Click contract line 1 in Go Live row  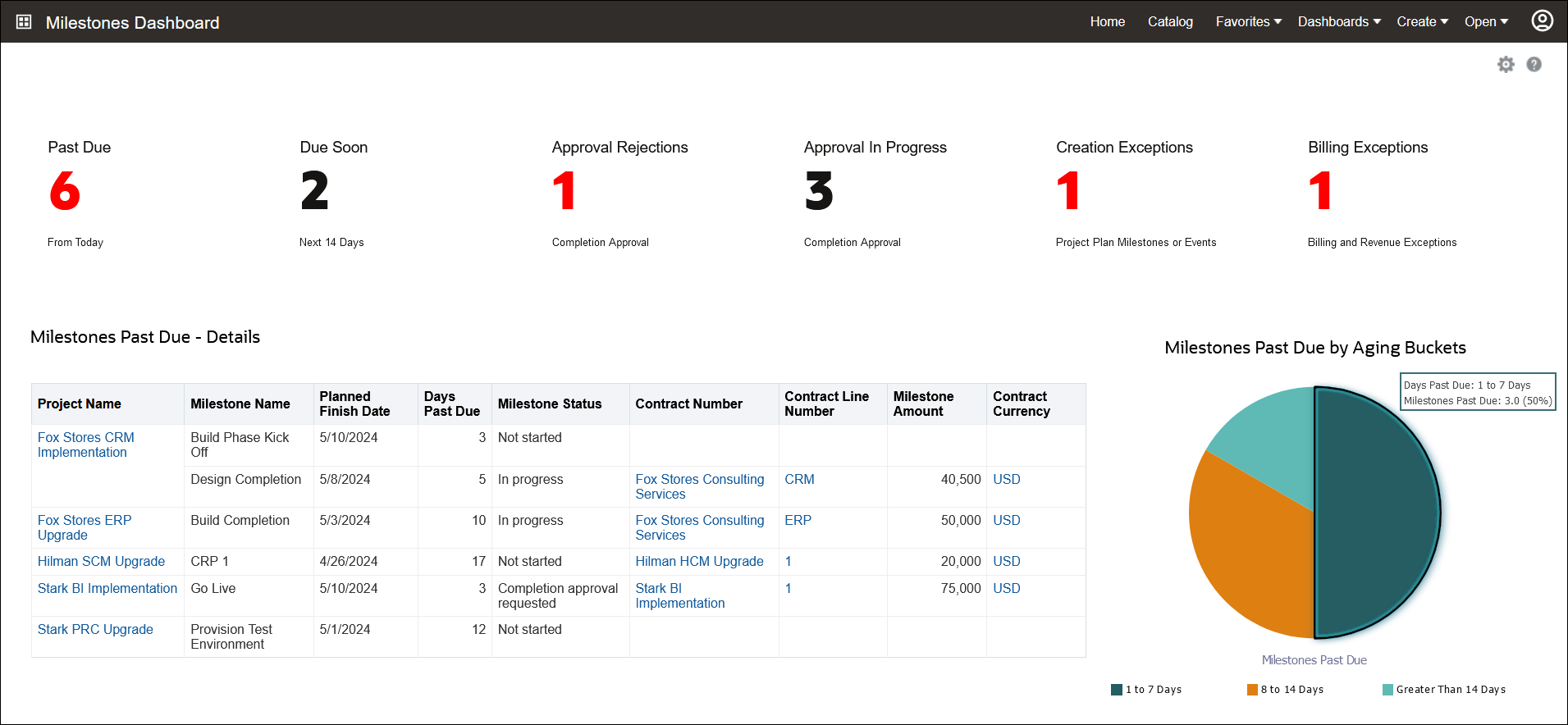789,589
